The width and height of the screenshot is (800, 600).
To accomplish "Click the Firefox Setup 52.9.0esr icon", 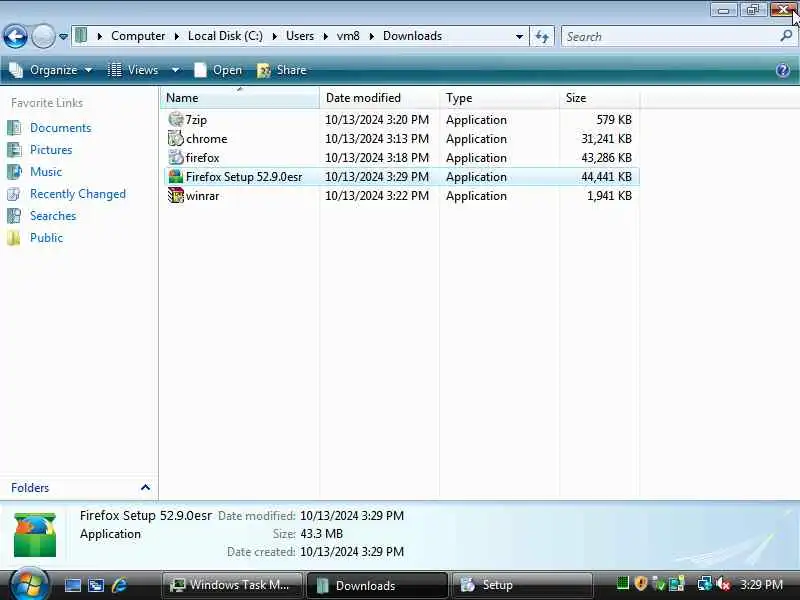I will [176, 177].
